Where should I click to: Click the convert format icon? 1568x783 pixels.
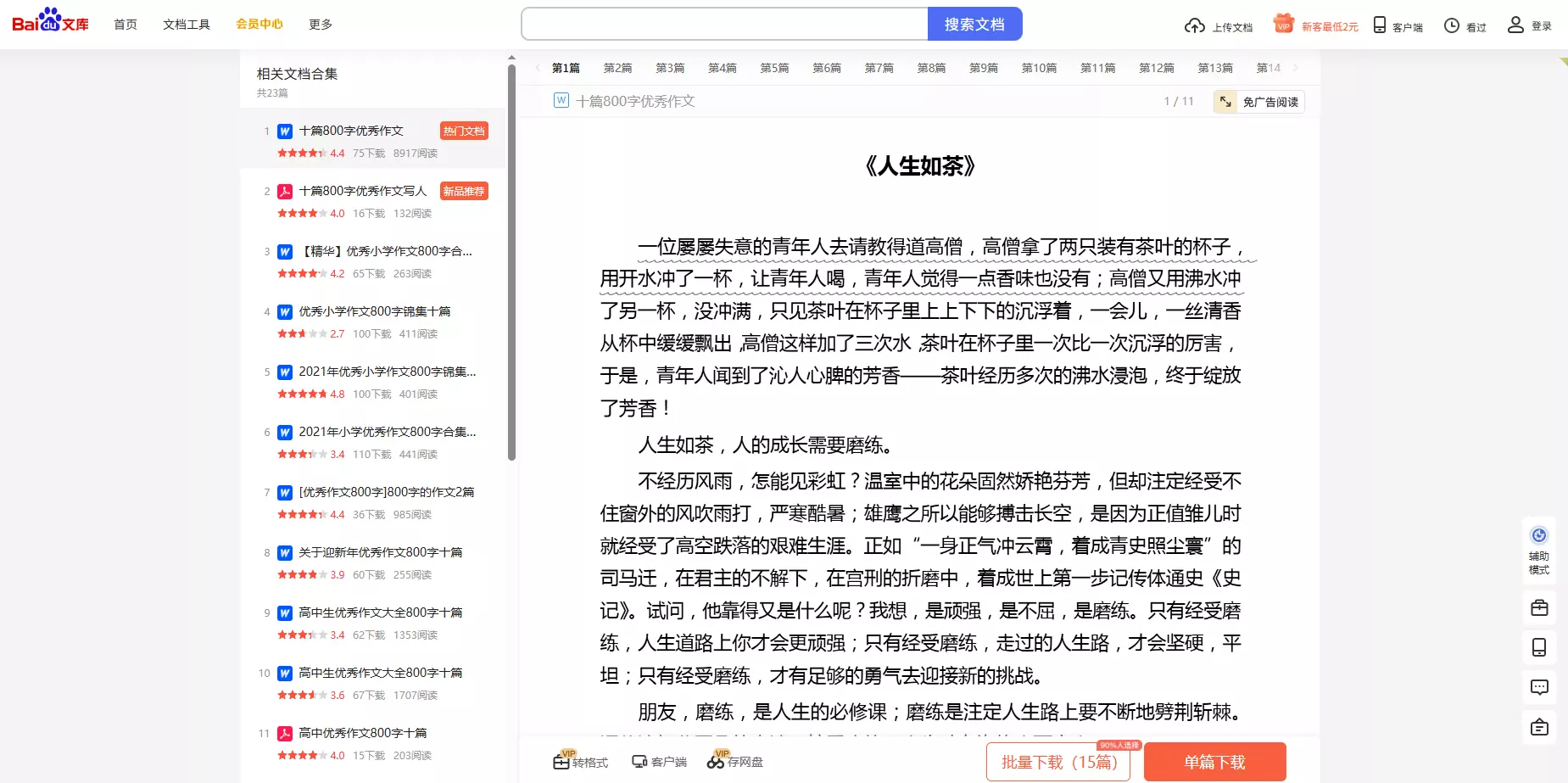[562, 760]
